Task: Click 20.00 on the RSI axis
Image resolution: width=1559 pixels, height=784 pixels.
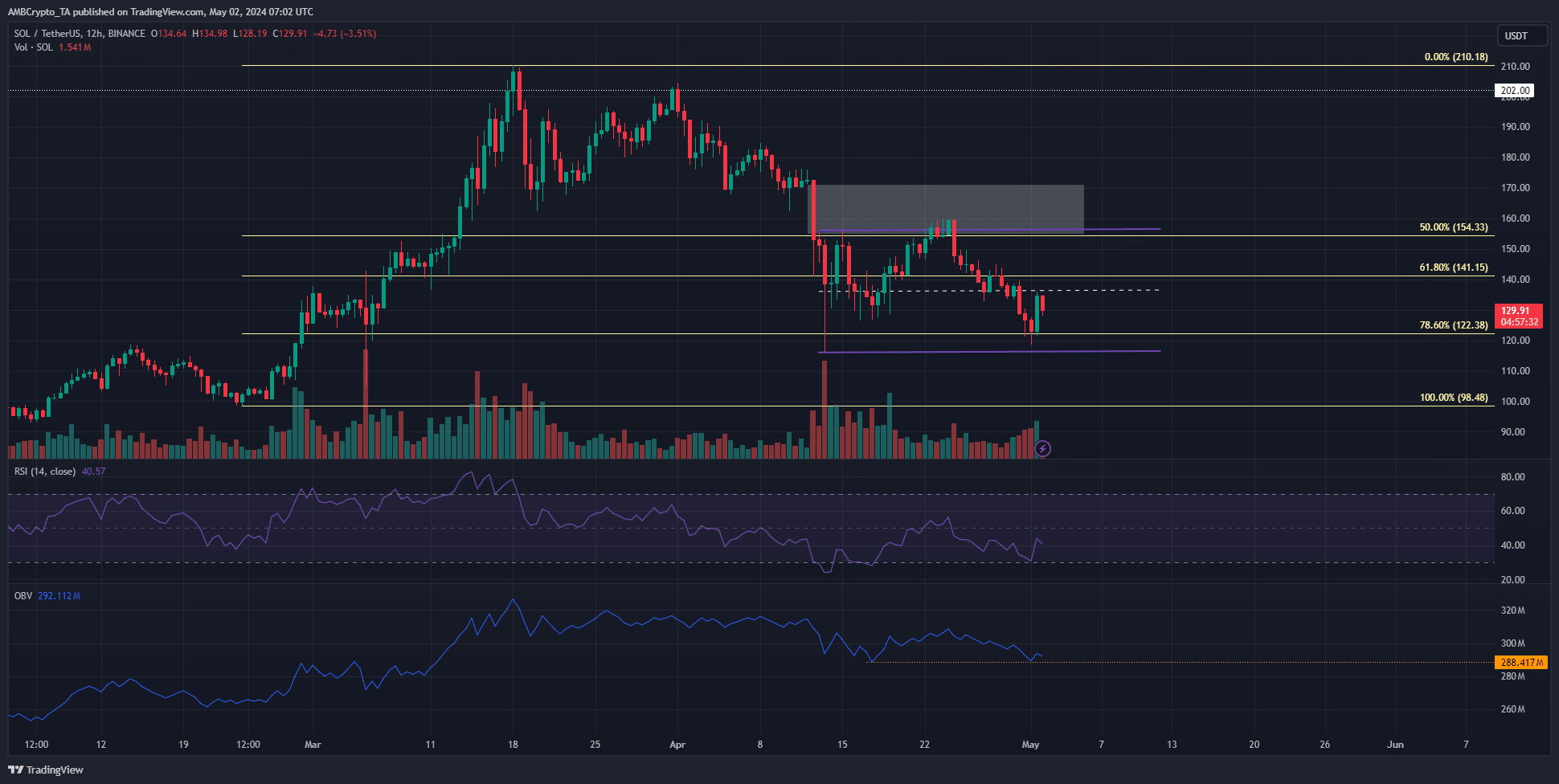Action: point(1513,580)
